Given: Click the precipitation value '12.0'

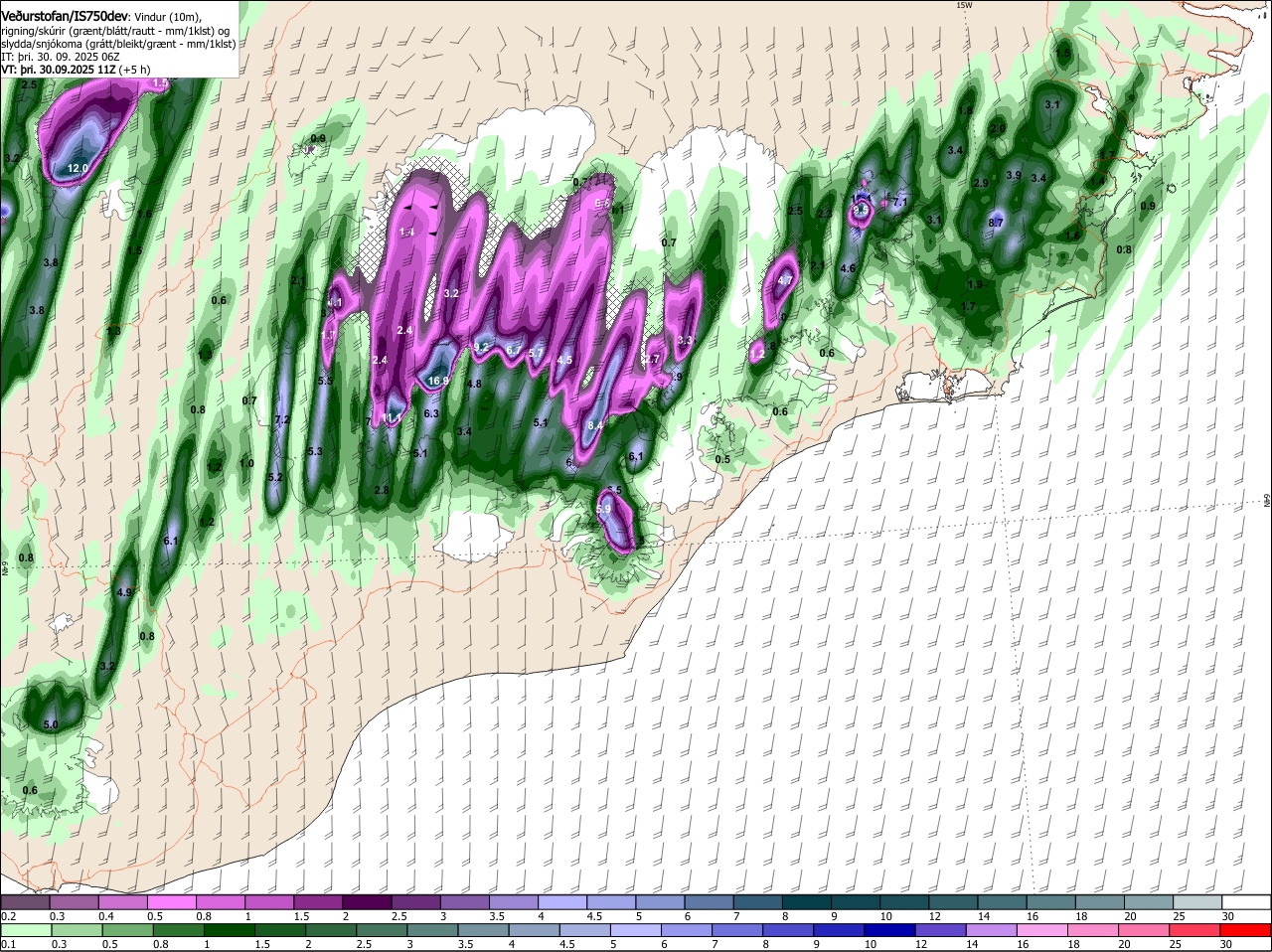Looking at the screenshot, I should tap(78, 169).
